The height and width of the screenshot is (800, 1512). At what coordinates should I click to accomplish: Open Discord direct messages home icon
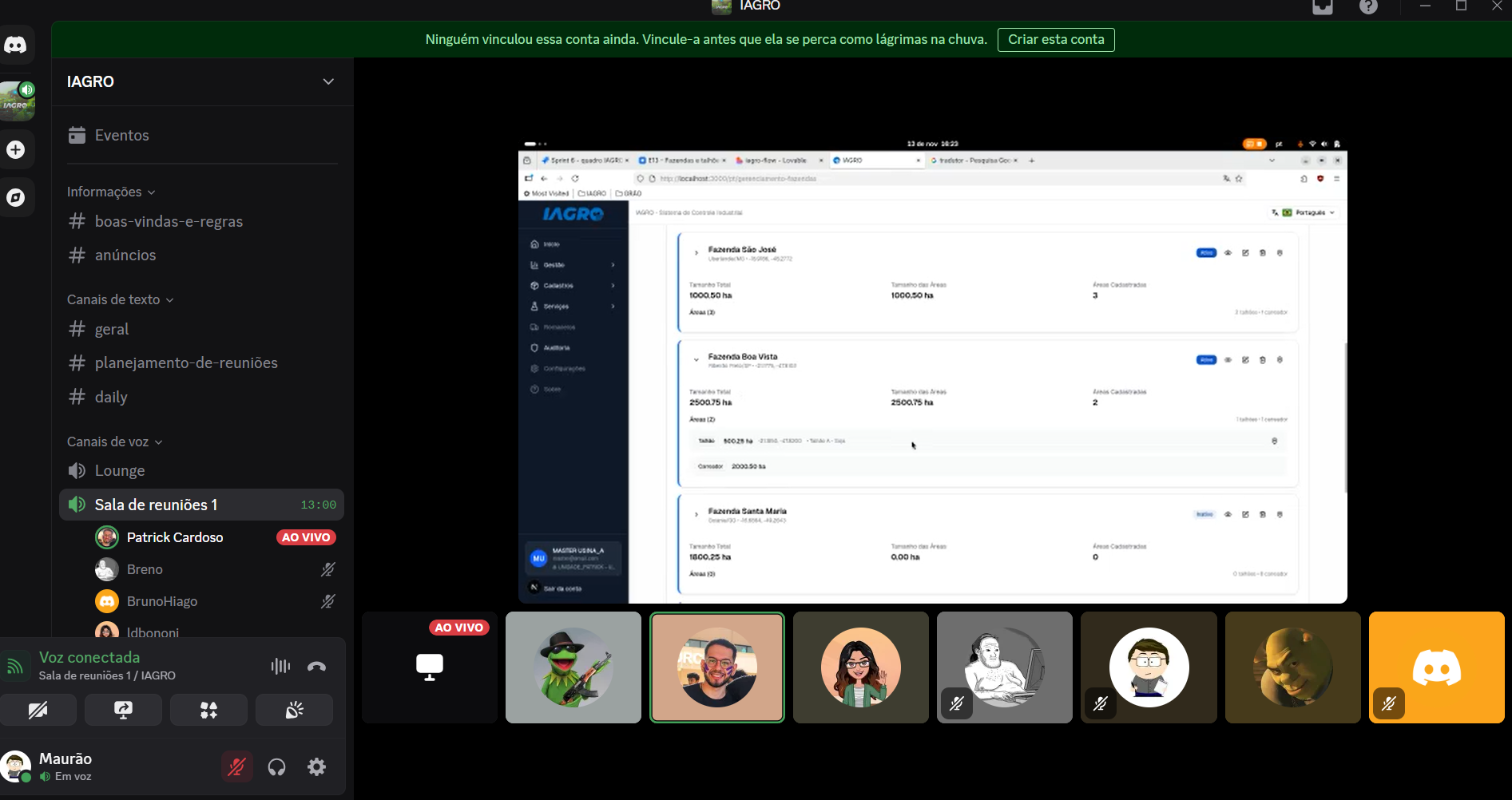(x=16, y=45)
